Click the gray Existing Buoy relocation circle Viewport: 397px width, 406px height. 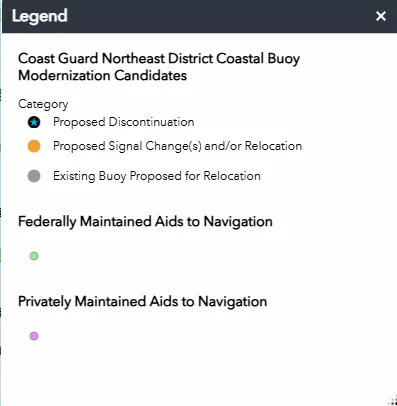(34, 176)
